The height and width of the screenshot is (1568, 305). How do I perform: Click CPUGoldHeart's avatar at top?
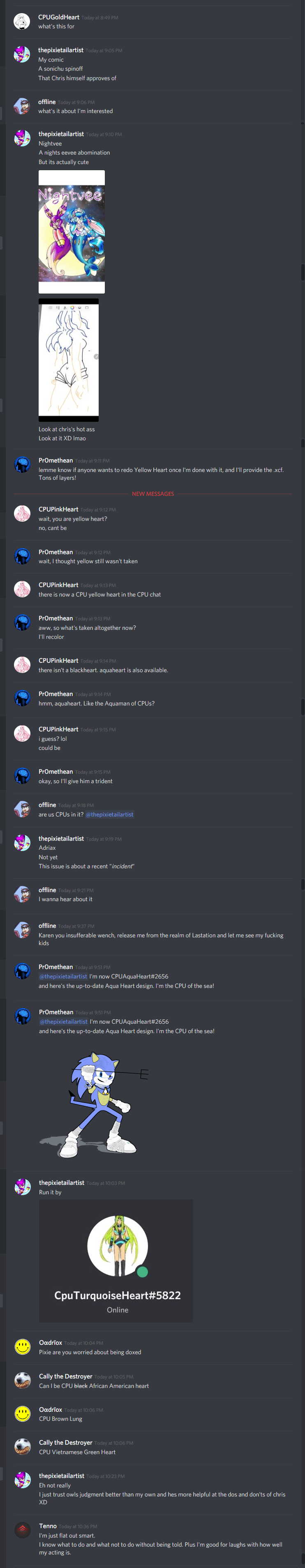click(22, 22)
